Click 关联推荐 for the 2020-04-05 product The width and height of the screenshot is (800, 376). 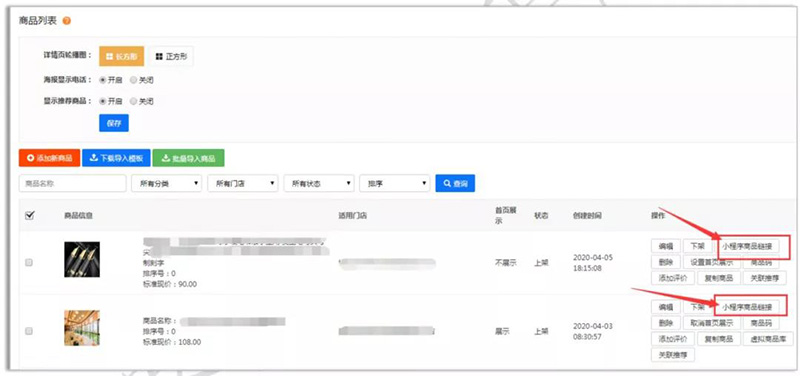click(x=764, y=278)
